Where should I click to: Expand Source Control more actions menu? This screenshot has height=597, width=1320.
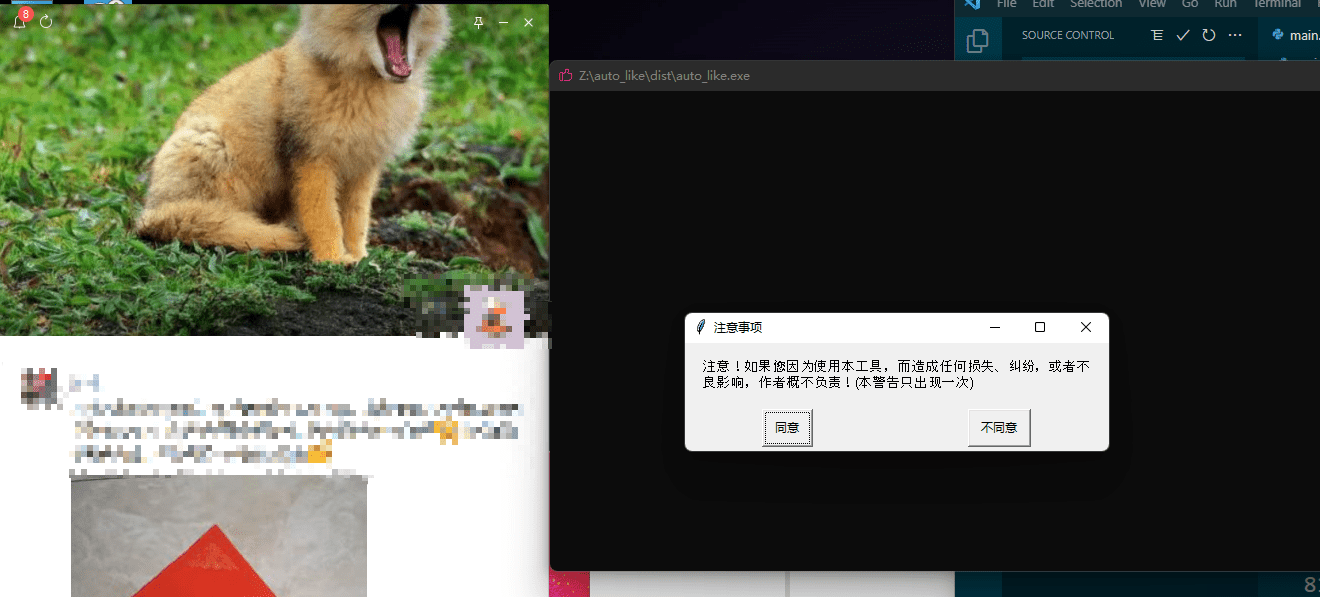coord(1235,35)
